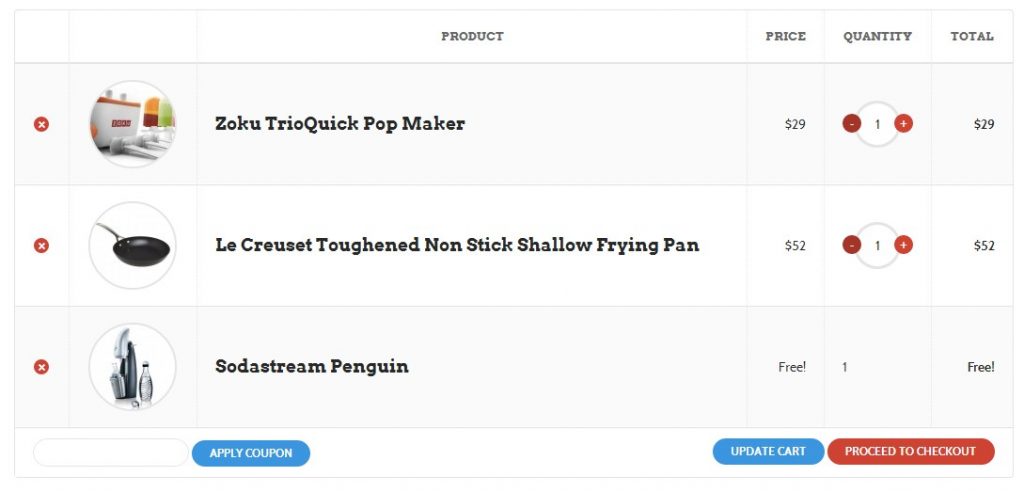
Task: Remove Zoku TrioQuick Pop Maker from cart
Action: click(x=41, y=124)
